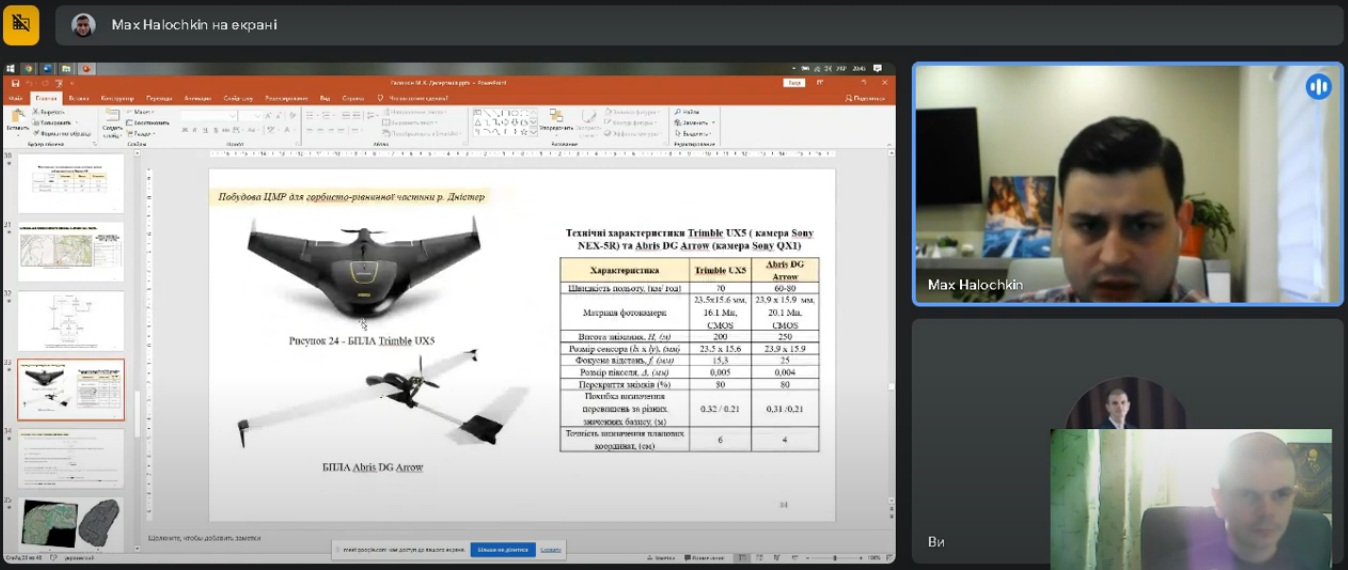Click the yellow stop-presenting icon in meeting header
The image size is (1348, 570).
pyautogui.click(x=21, y=24)
